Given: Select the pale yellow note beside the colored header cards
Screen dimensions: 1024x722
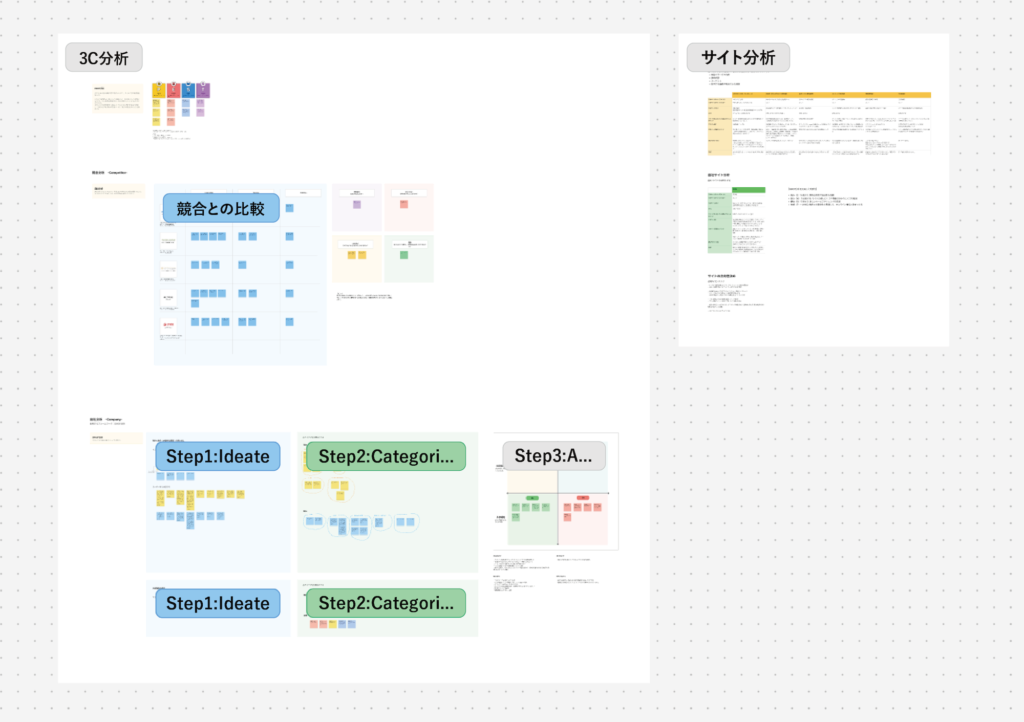Looking at the screenshot, I should (x=118, y=98).
